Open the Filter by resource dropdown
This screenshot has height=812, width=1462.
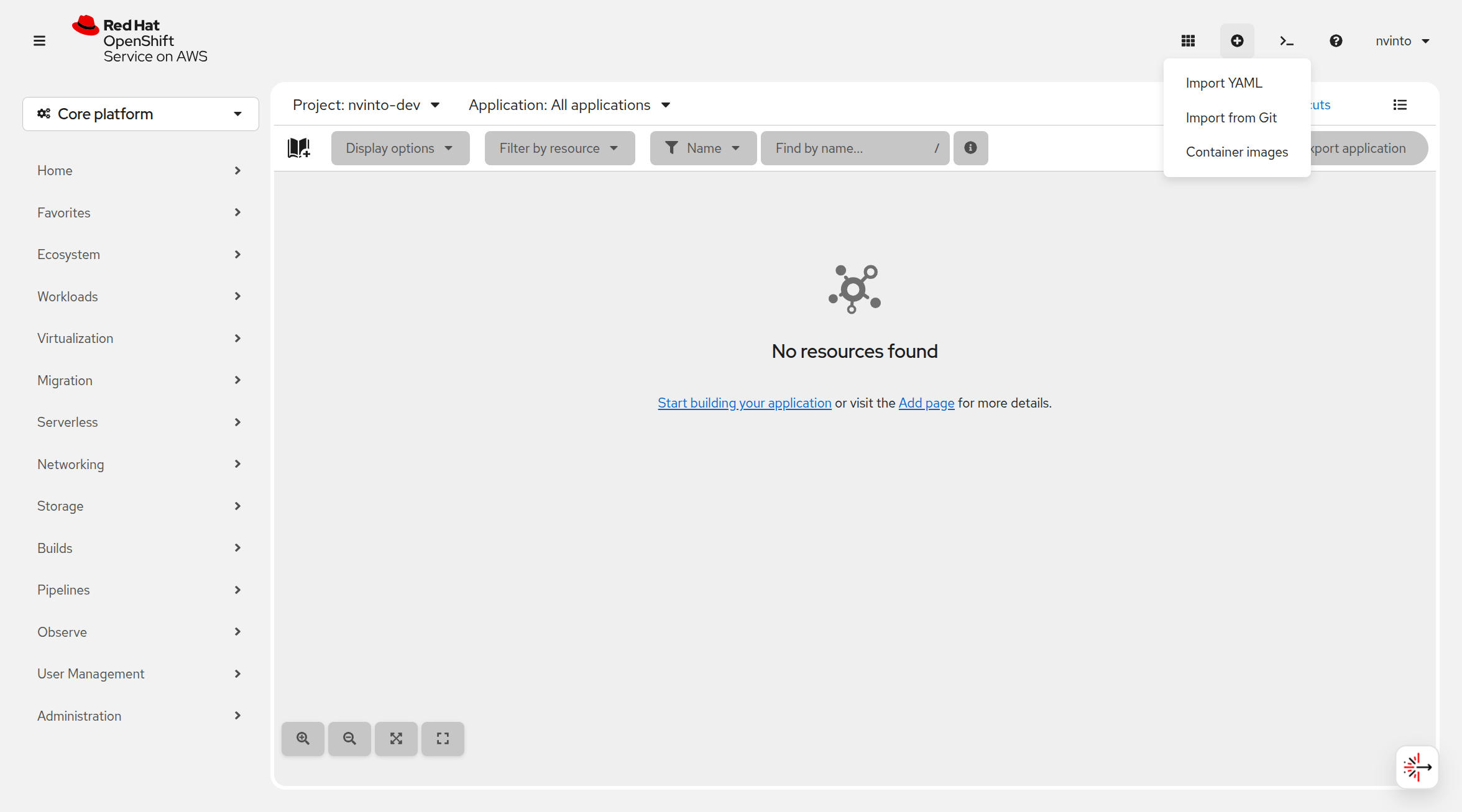click(x=559, y=148)
